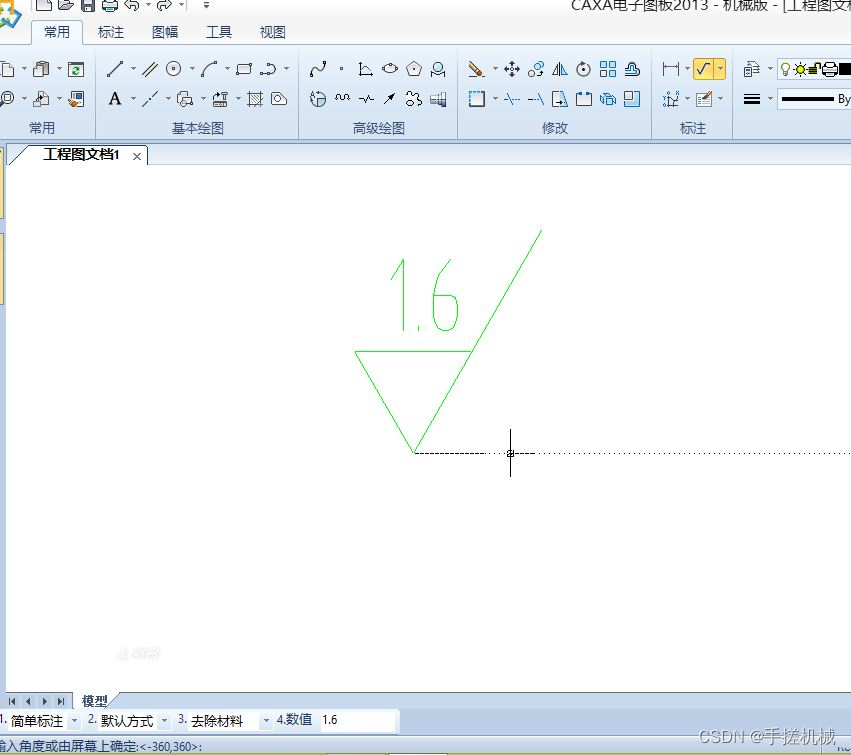The height and width of the screenshot is (755, 851).
Task: Switch to the 常用 ribbon tab
Action: point(56,33)
